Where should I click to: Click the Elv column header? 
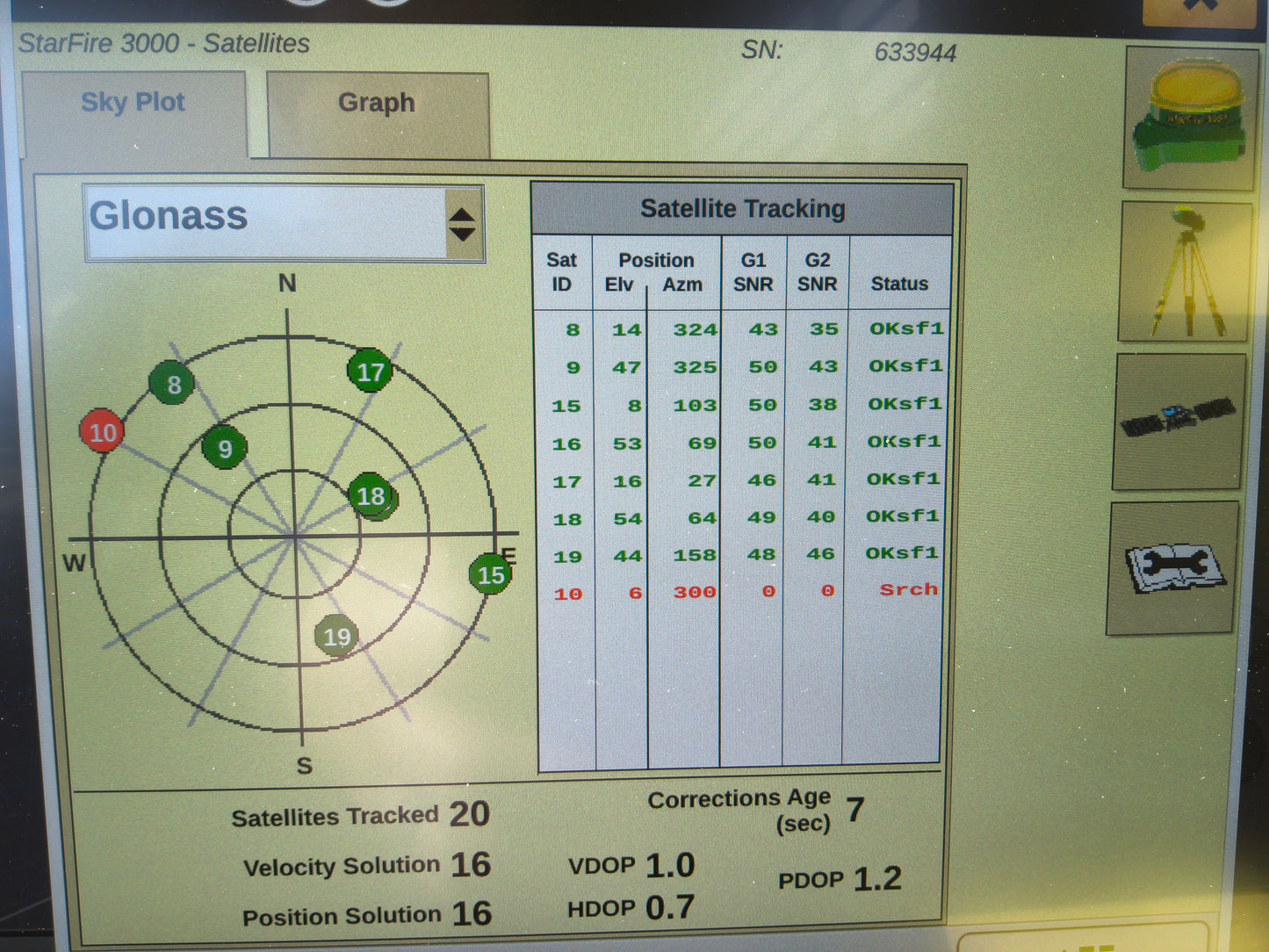pyautogui.click(x=618, y=285)
